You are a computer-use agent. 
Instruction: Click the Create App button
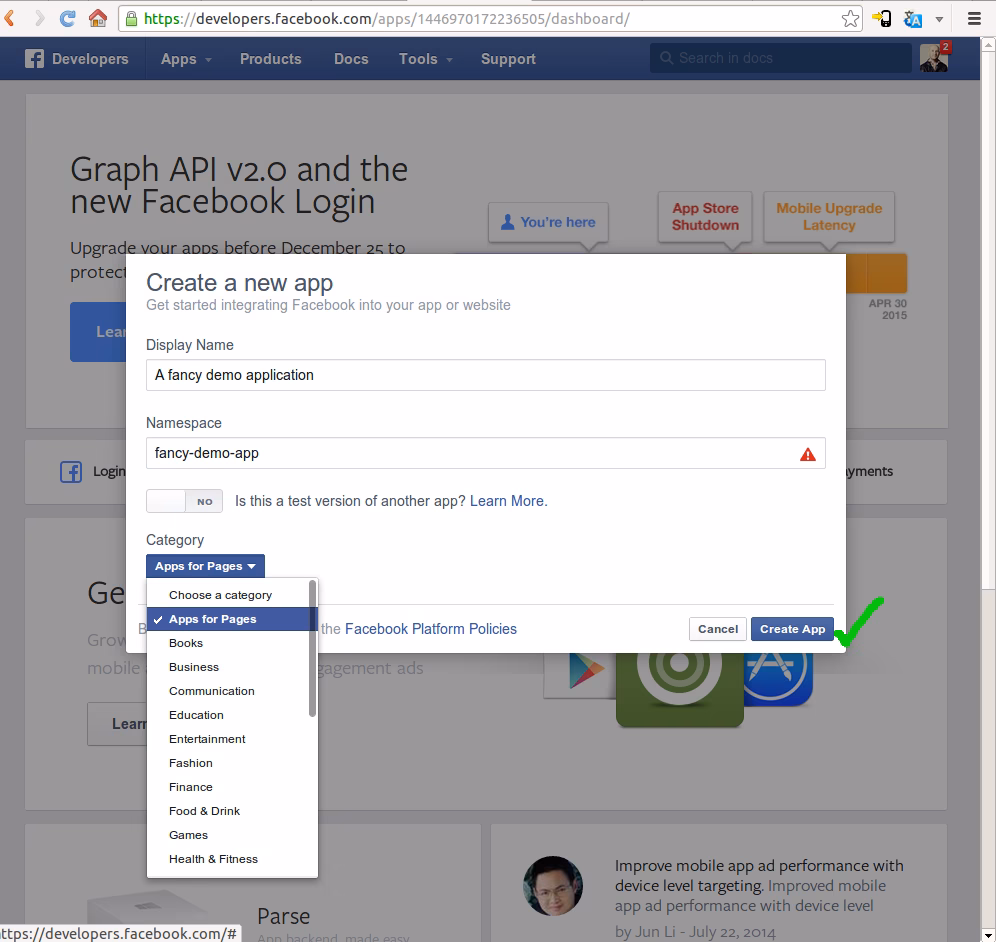[792, 629]
